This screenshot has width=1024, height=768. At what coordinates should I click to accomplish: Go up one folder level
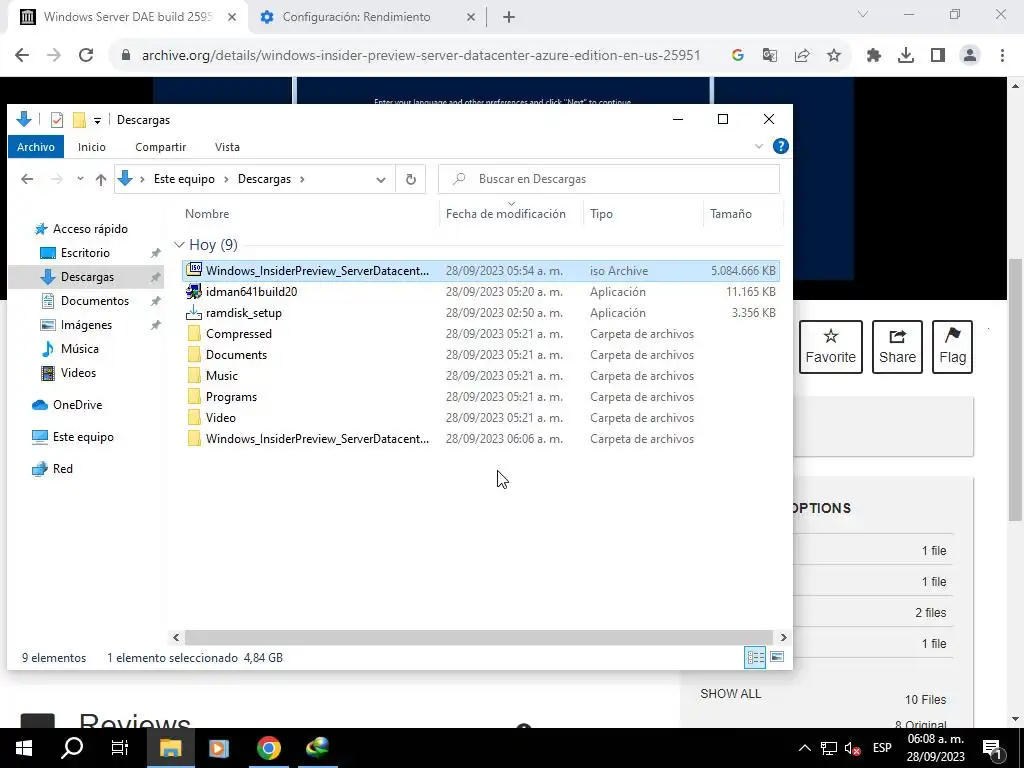[101, 179]
